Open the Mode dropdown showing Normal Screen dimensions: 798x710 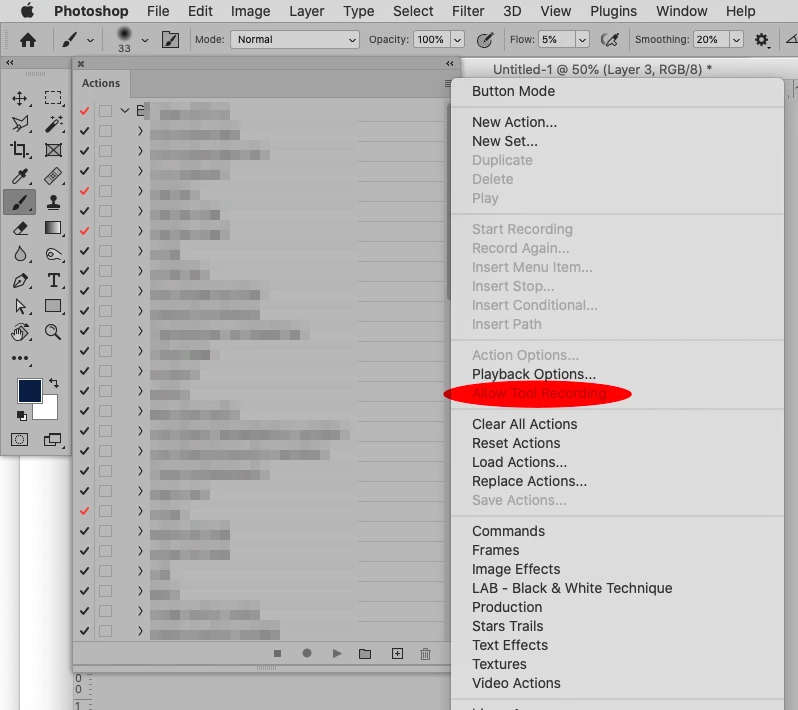pos(295,40)
